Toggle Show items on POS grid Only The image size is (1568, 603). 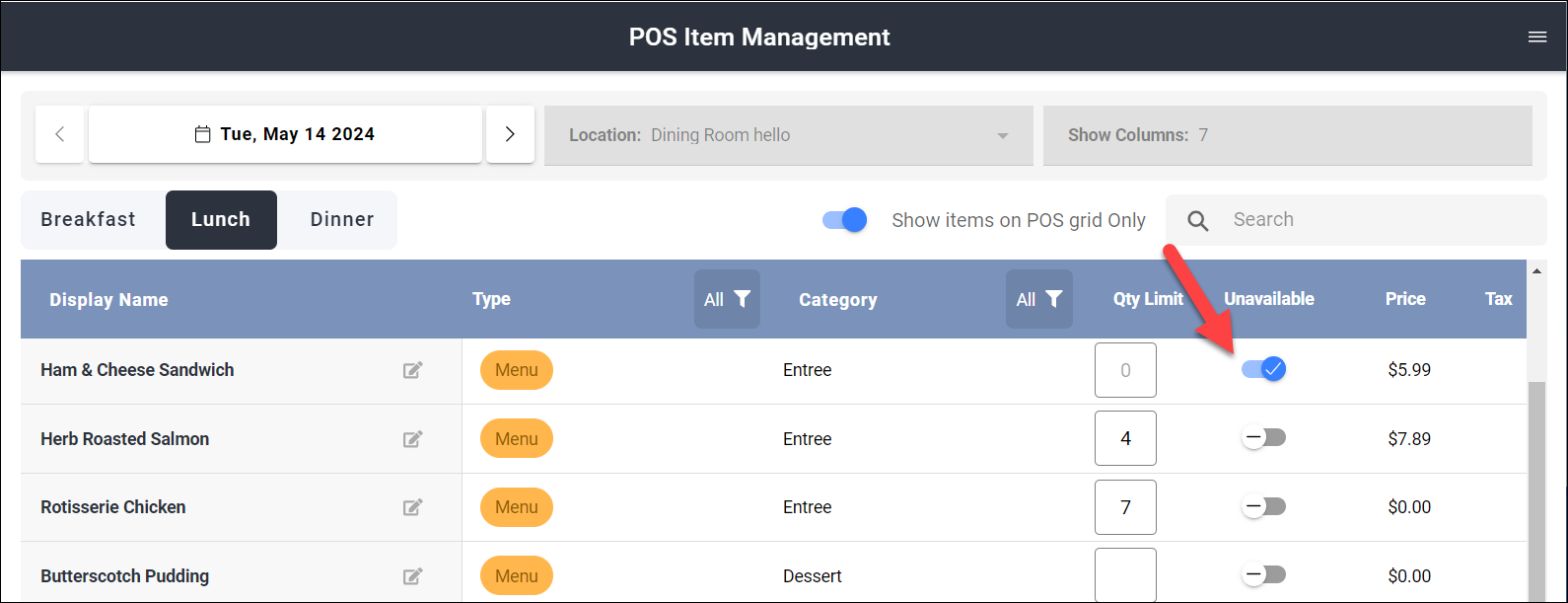pyautogui.click(x=844, y=220)
